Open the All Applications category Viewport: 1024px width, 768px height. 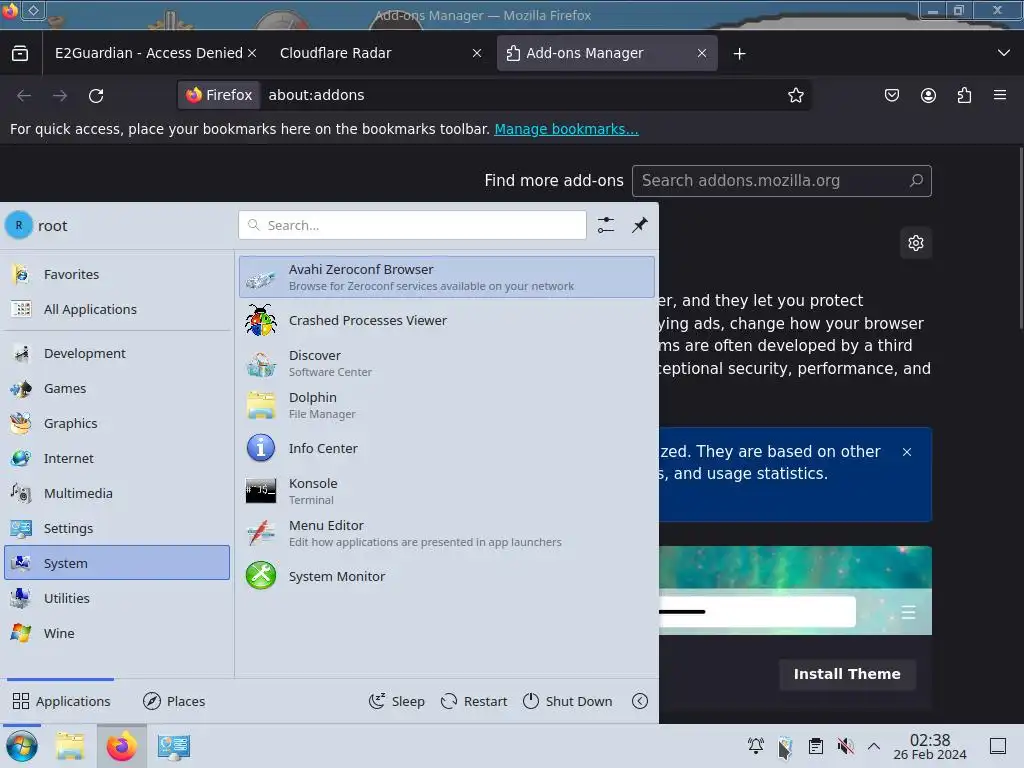(117, 309)
